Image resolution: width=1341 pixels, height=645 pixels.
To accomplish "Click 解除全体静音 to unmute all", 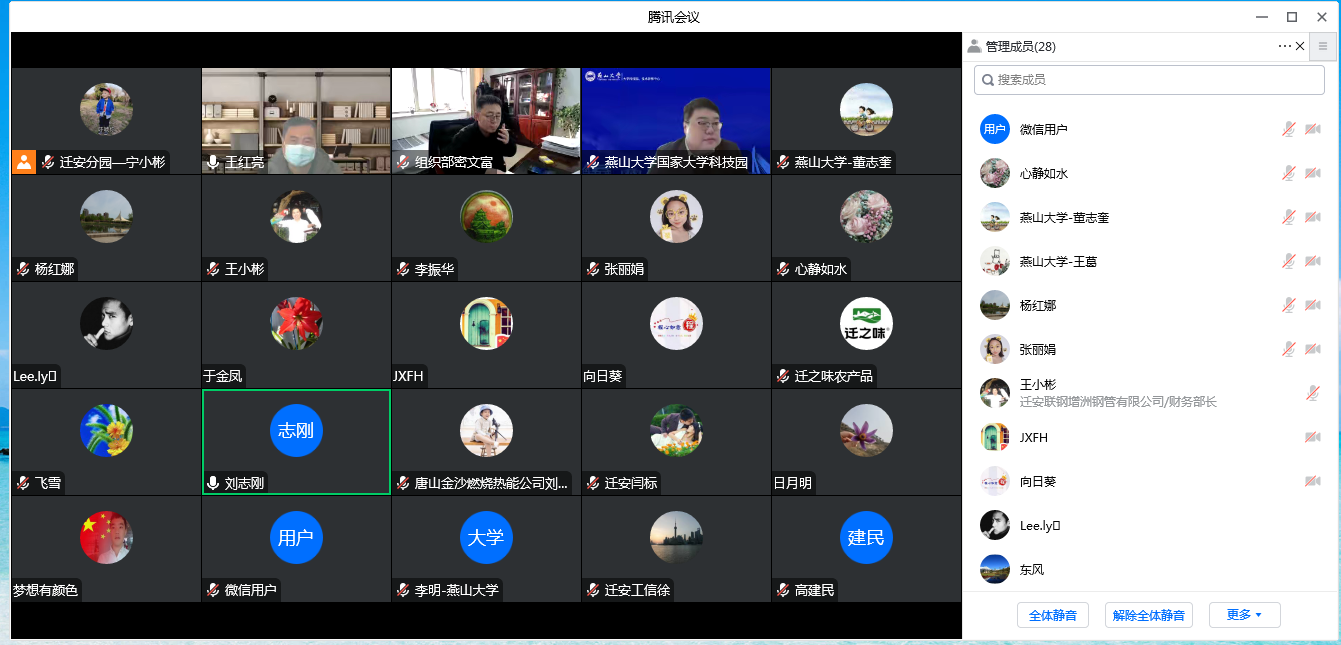I will point(1149,615).
